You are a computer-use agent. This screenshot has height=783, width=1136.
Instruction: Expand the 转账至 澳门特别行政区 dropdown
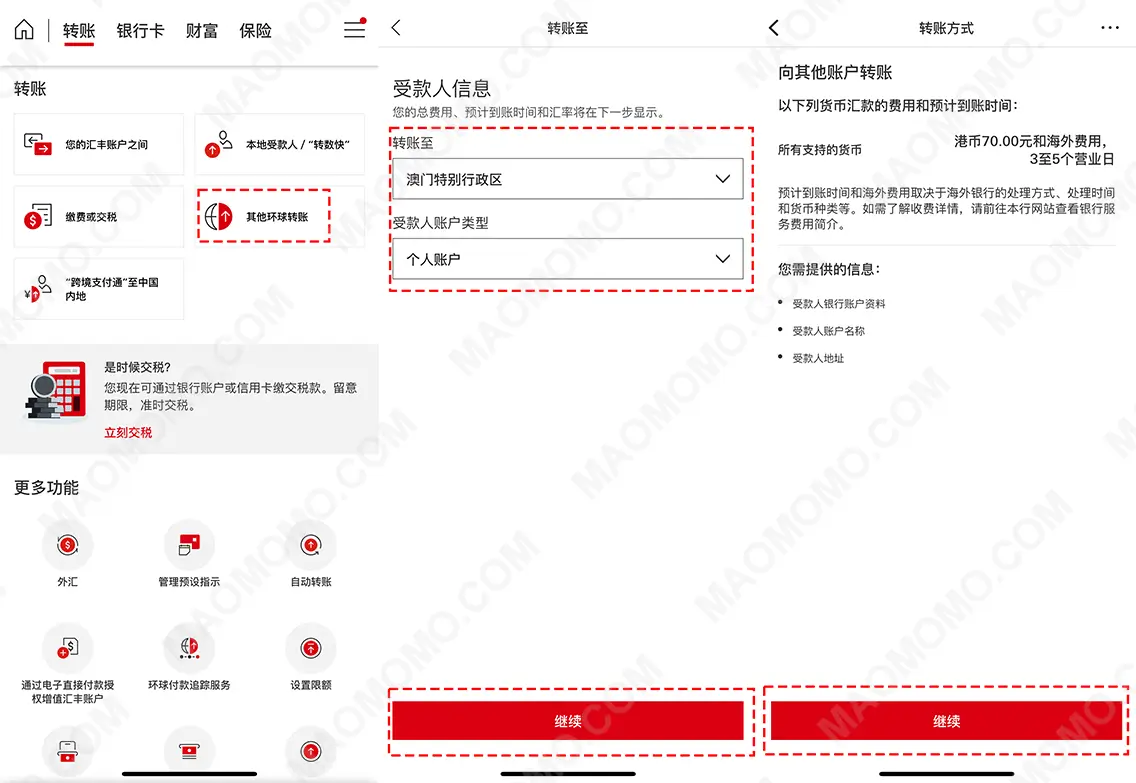click(x=567, y=179)
